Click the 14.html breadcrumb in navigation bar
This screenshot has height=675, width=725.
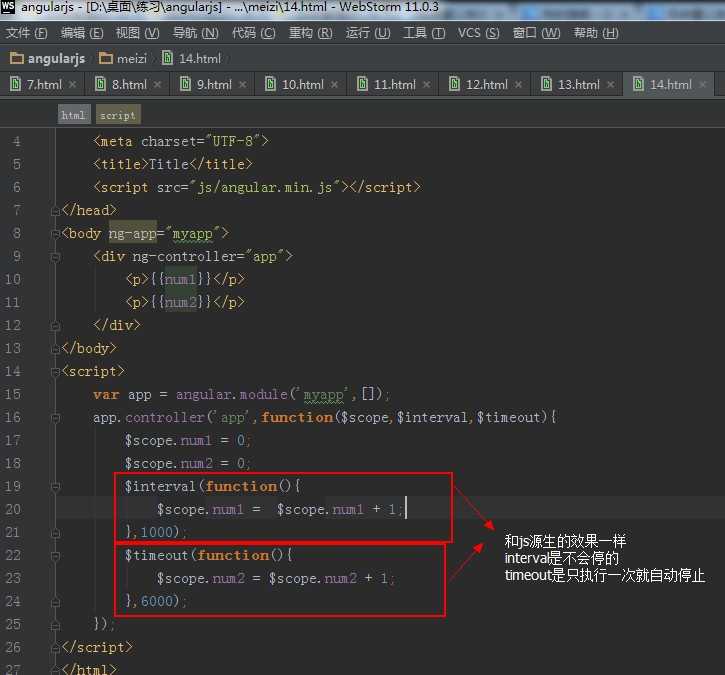(x=200, y=59)
